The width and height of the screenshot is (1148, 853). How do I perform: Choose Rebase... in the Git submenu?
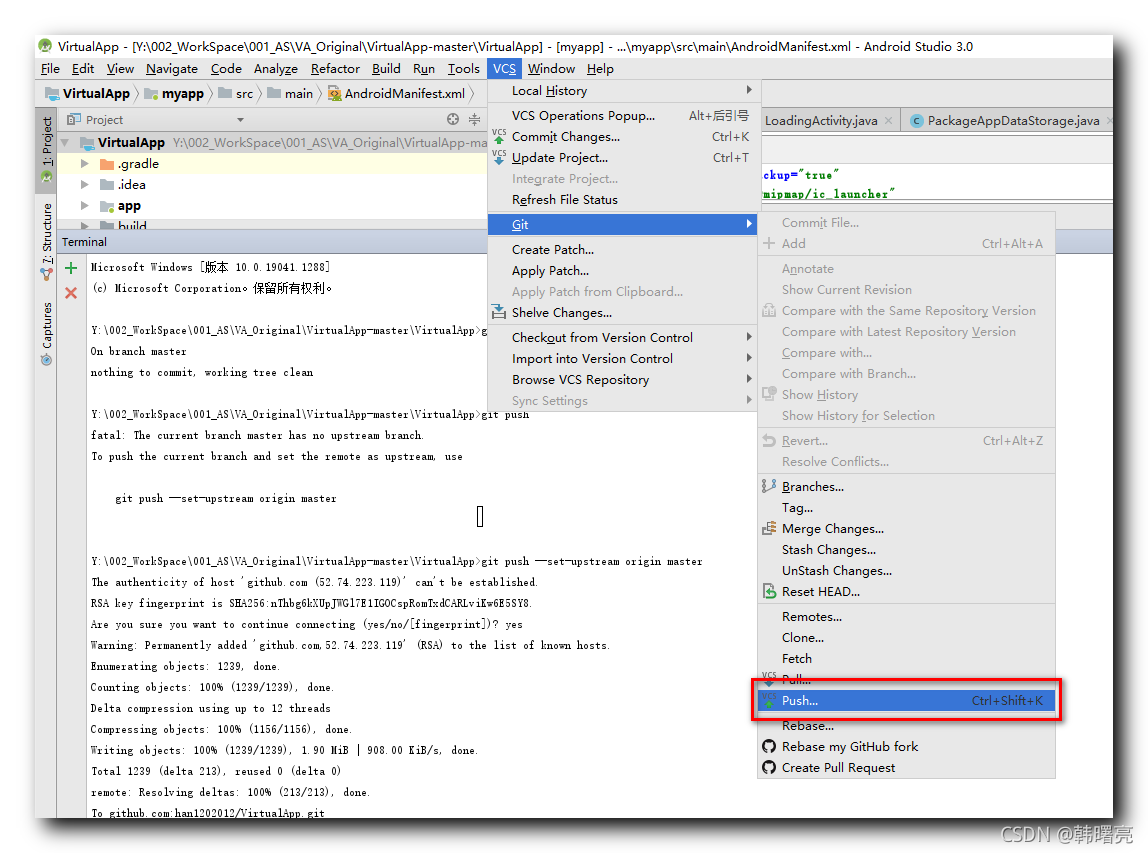click(907, 726)
